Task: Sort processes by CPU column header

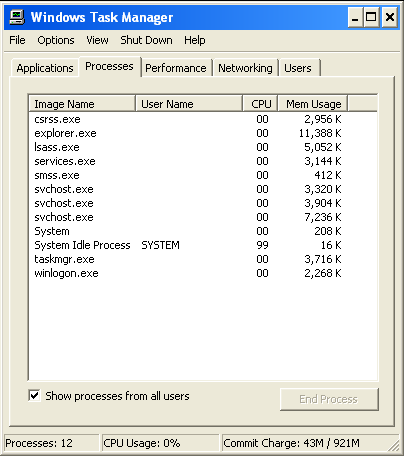Action: coord(260,104)
